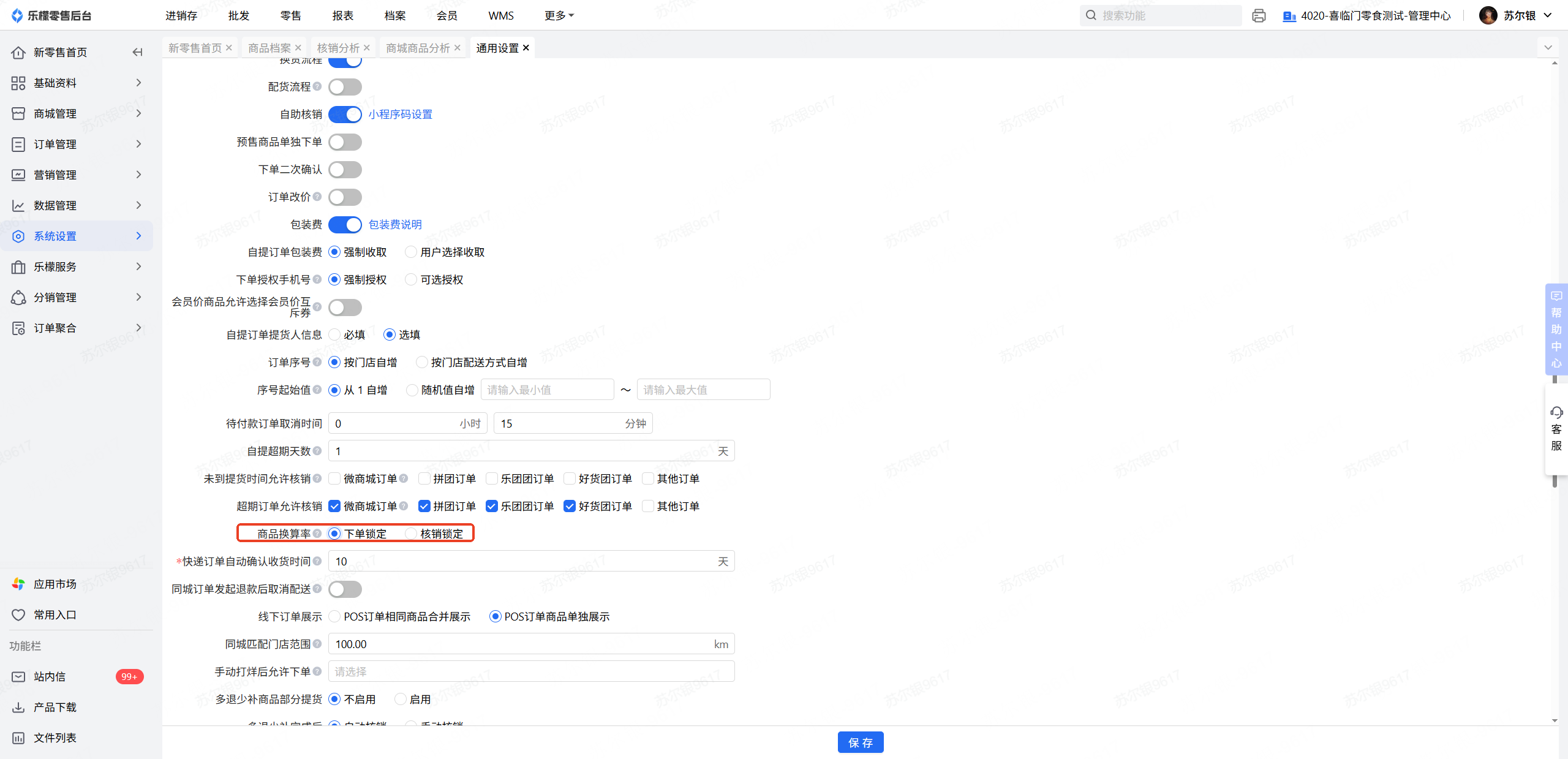
Task: Switch to 商品档案 tab
Action: pos(269,48)
